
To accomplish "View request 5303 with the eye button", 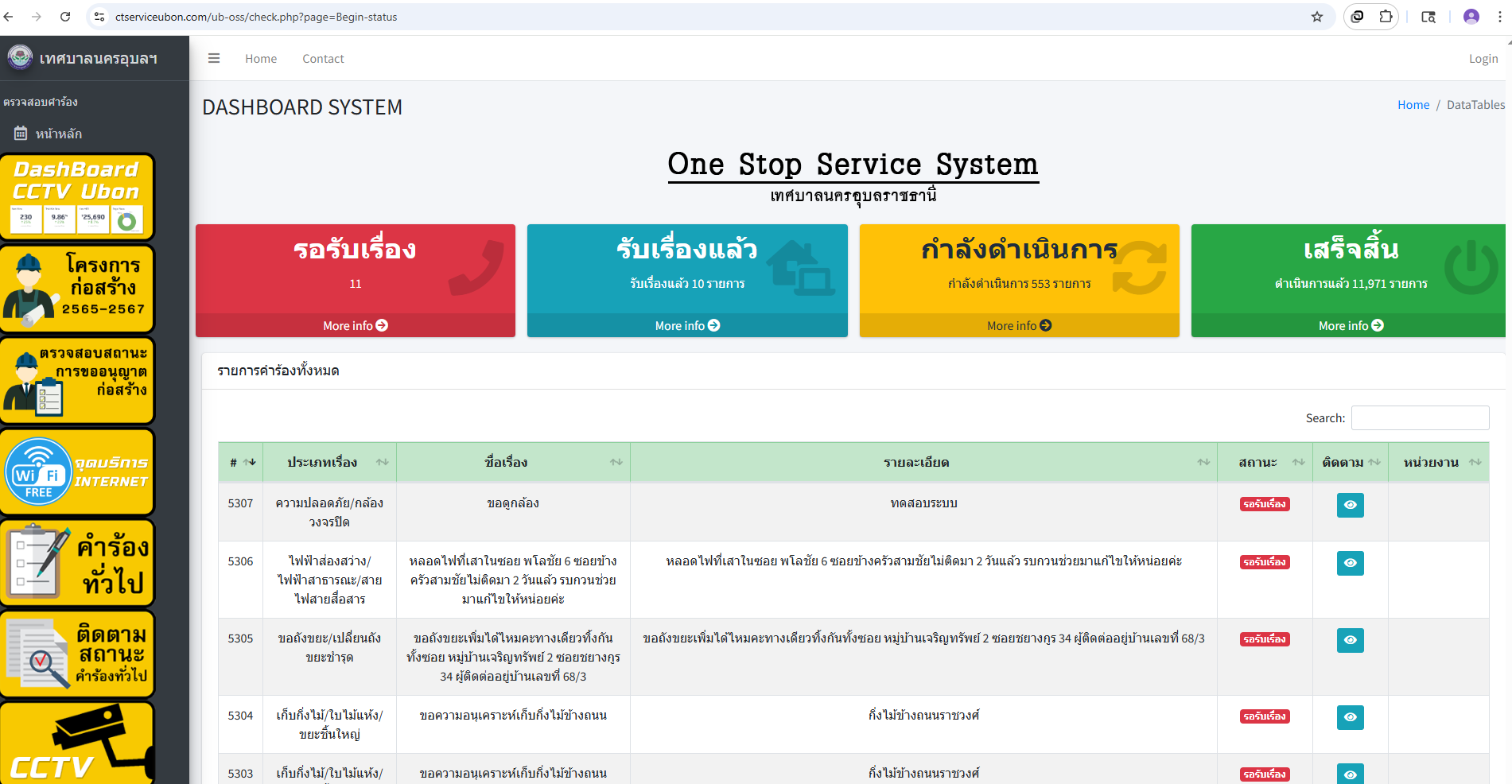I will click(x=1351, y=774).
